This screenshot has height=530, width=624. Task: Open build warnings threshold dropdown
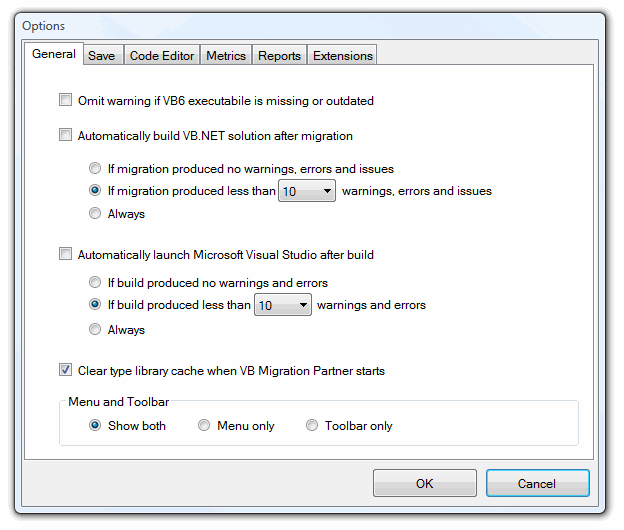click(283, 305)
